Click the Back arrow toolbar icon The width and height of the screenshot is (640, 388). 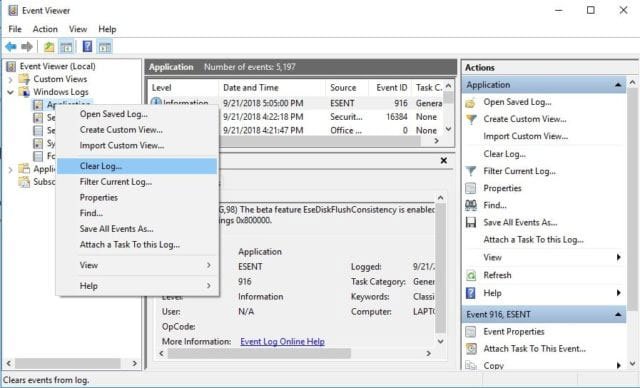coord(11,47)
